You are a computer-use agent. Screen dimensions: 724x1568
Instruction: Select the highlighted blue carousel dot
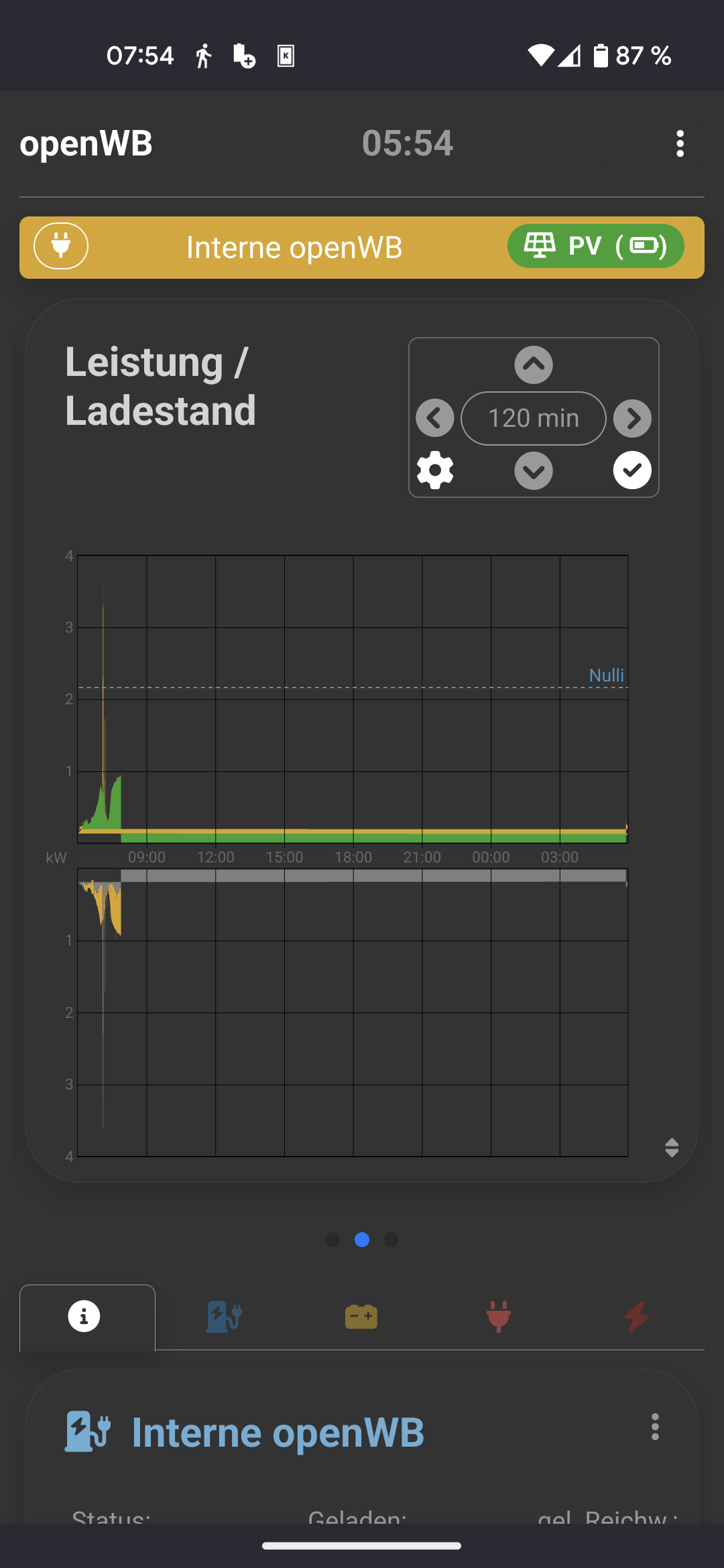[x=362, y=1240]
